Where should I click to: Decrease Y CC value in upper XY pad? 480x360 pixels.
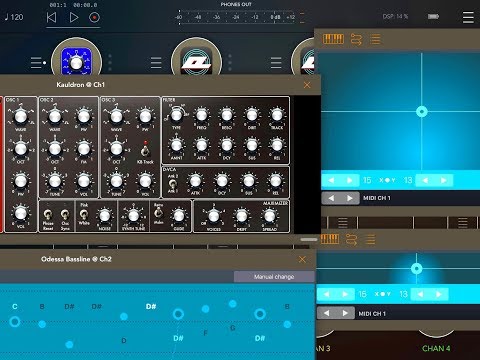pos(425,180)
